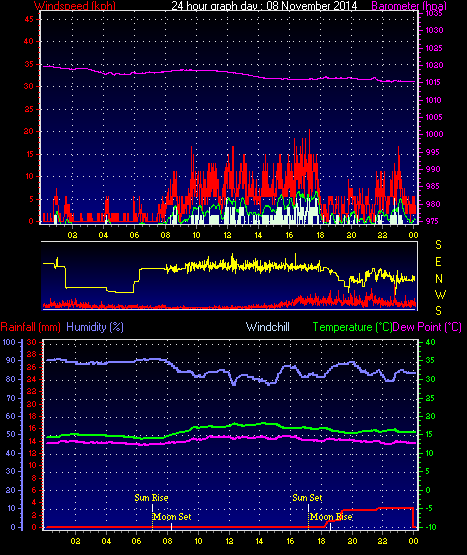Select the Windchill legend label
This screenshot has height=555, width=467.
[268, 327]
